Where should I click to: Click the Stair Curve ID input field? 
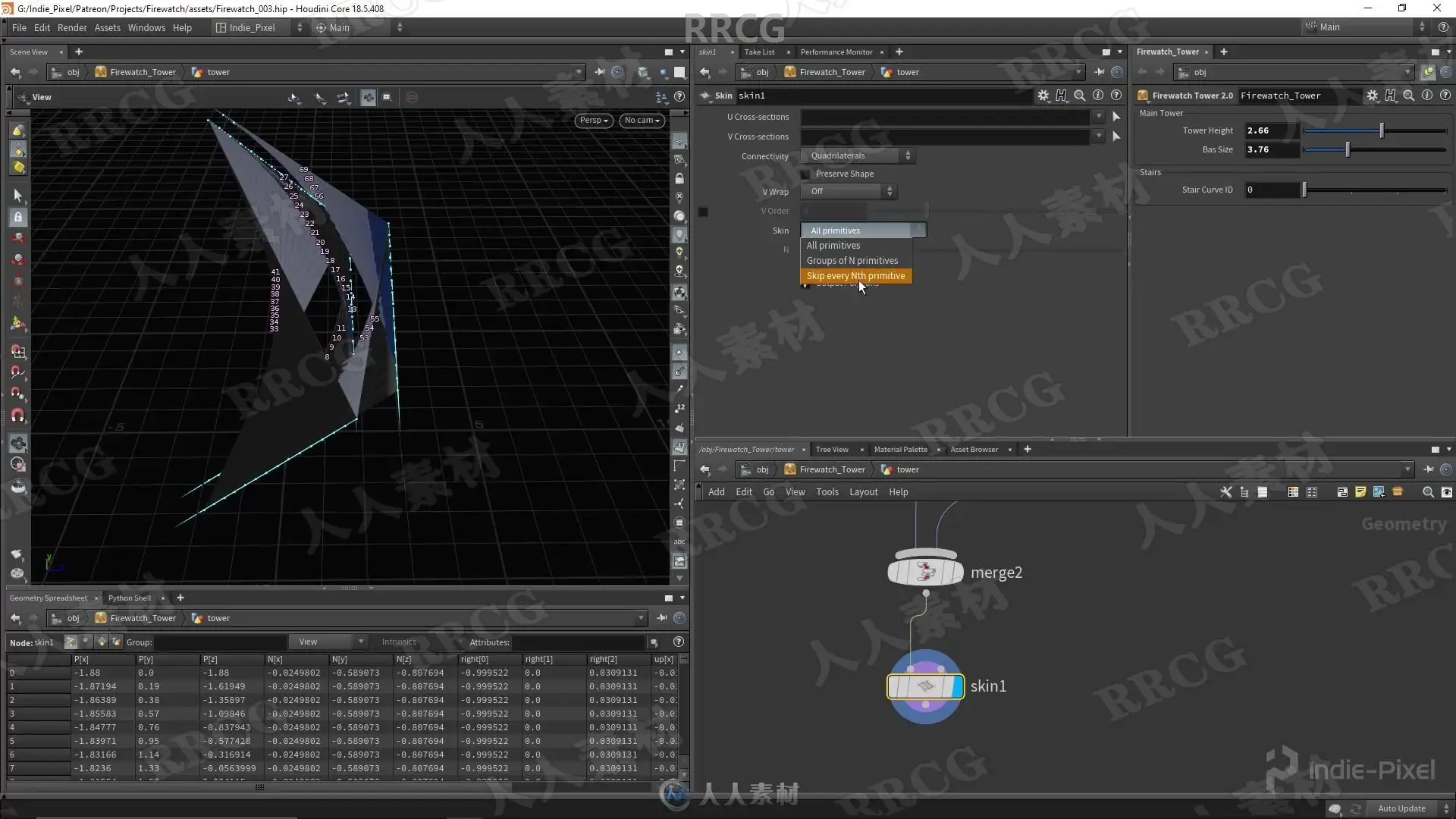coord(1272,190)
